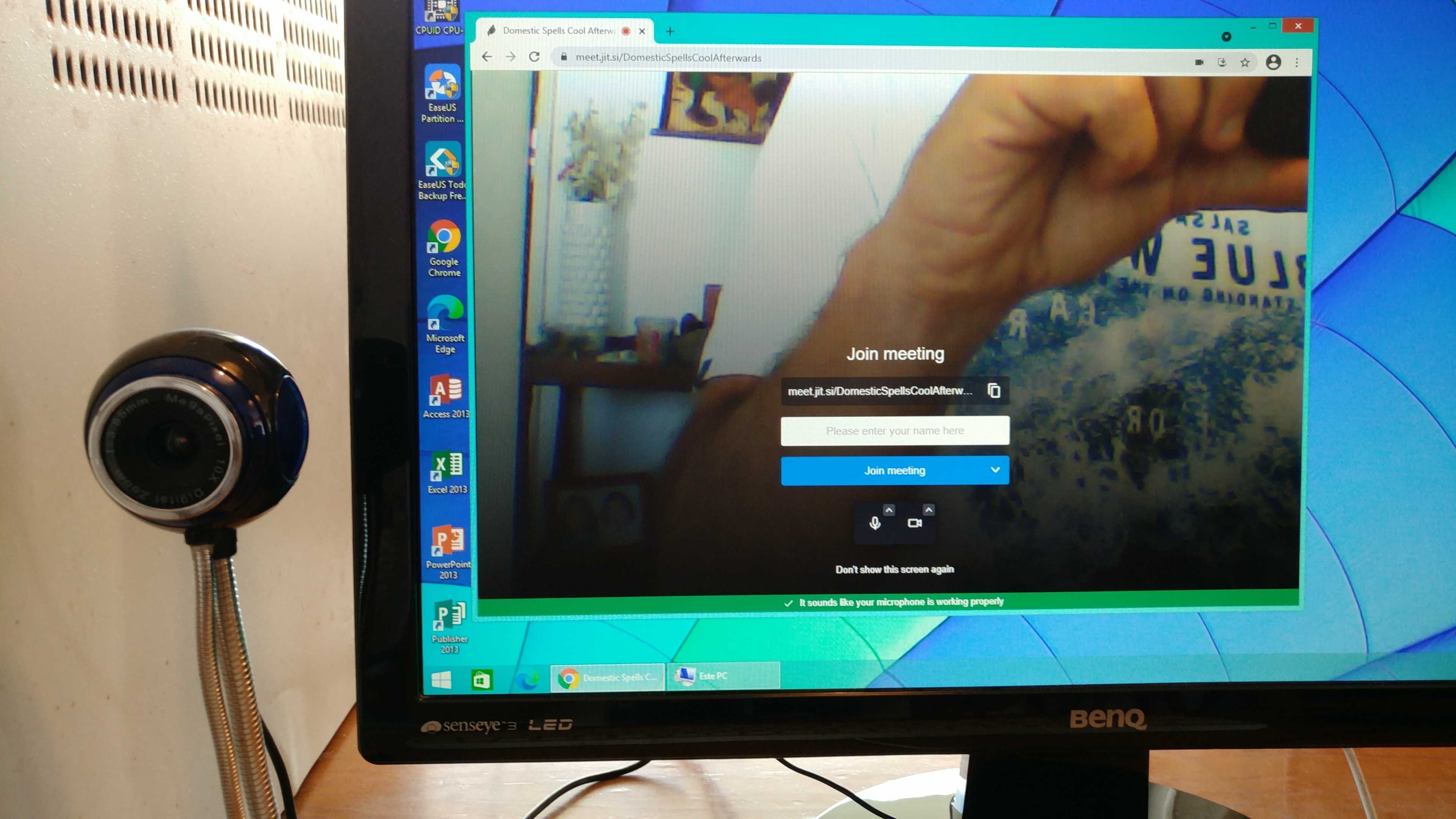This screenshot has width=1456, height=819.
Task: Click the Join meeting button
Action: 893,470
